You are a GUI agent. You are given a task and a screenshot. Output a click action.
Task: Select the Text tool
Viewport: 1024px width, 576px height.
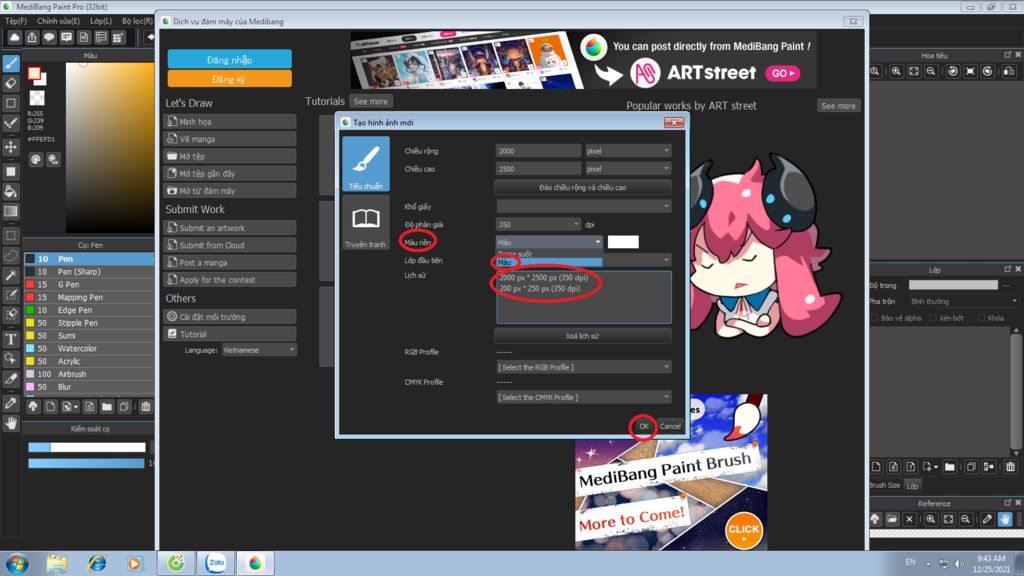(x=11, y=338)
